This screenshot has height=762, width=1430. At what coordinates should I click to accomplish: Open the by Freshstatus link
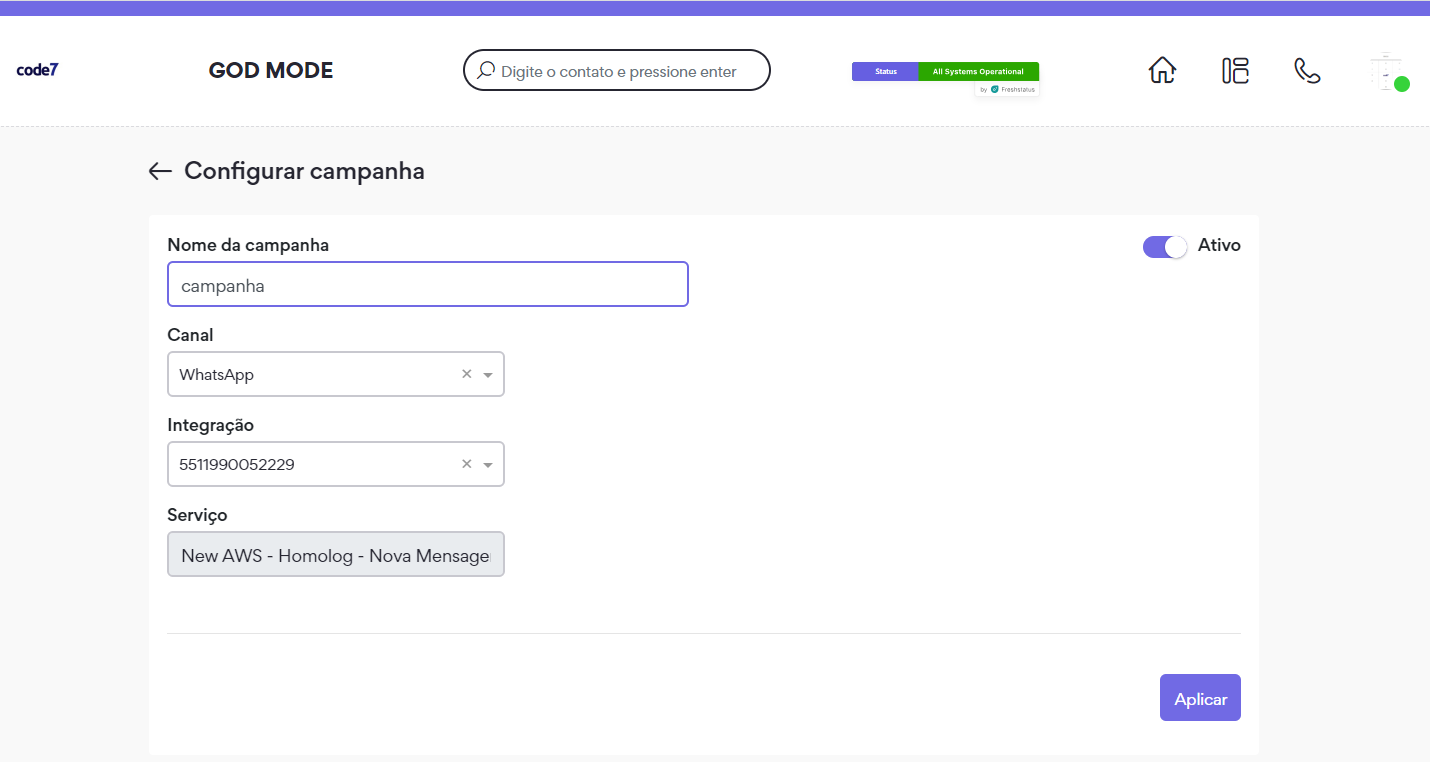1007,89
